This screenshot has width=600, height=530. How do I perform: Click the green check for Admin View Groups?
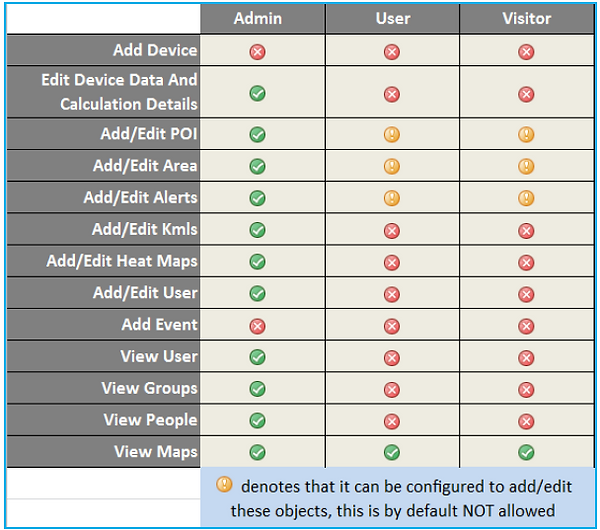(x=258, y=389)
